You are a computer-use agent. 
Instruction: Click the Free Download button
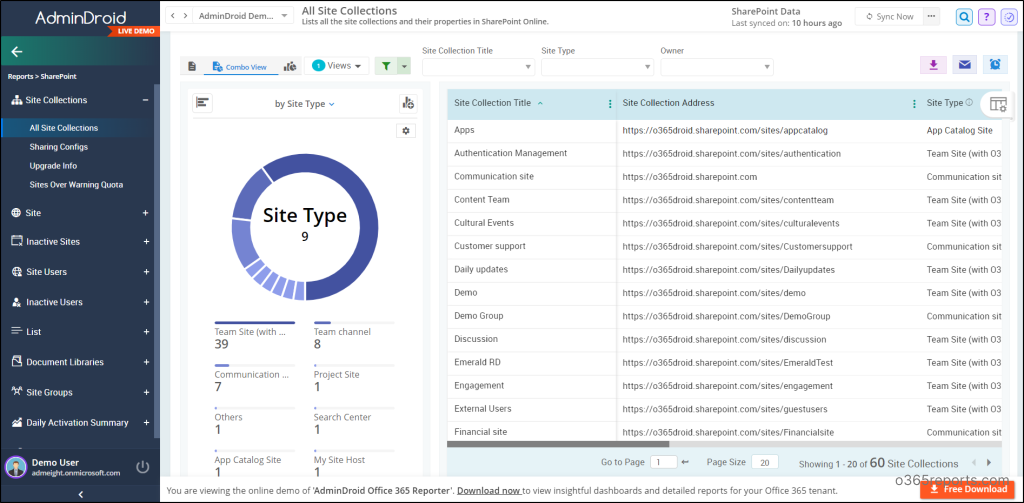(967, 489)
